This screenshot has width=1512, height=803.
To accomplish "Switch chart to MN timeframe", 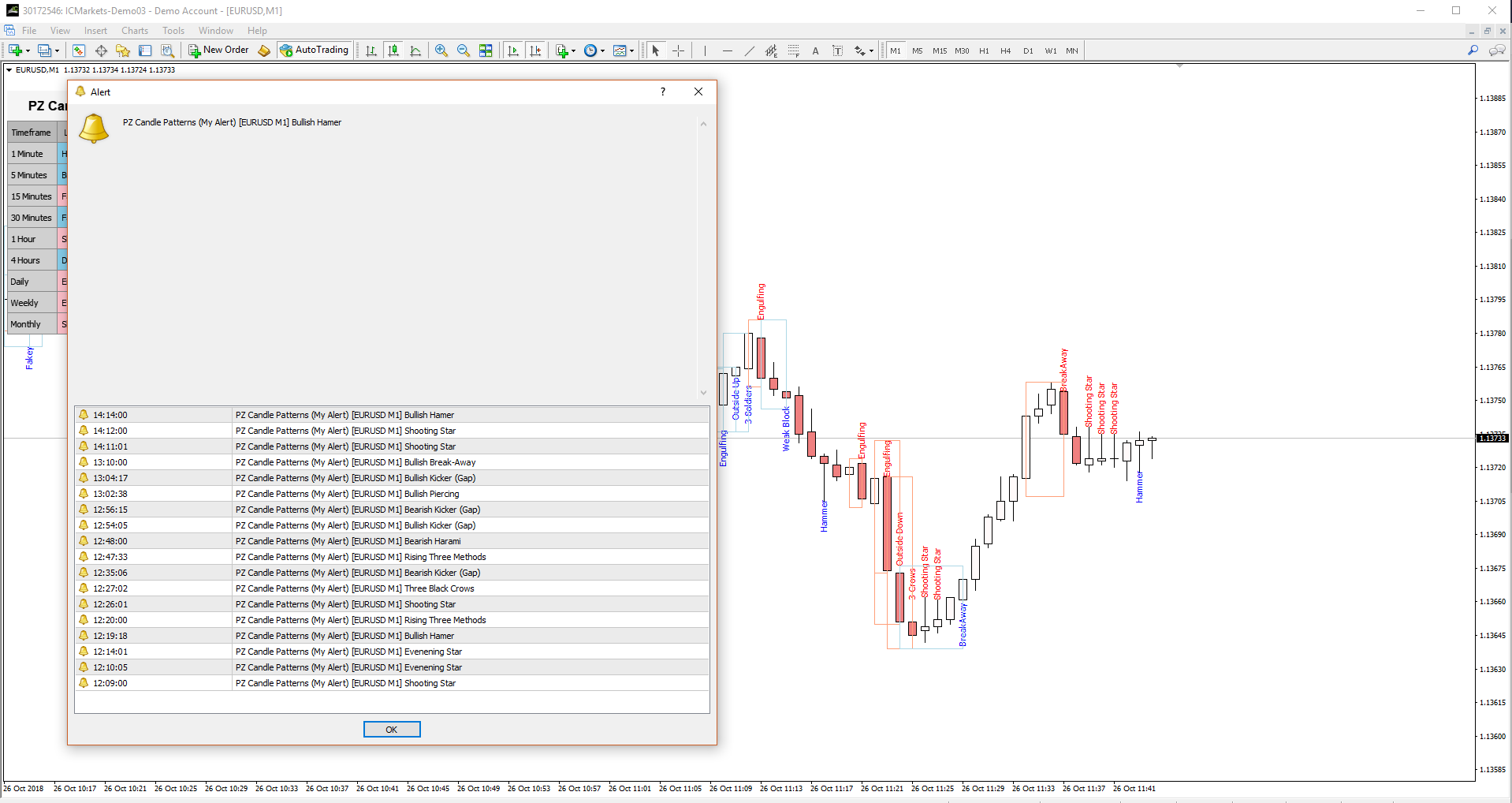I will 1072,50.
